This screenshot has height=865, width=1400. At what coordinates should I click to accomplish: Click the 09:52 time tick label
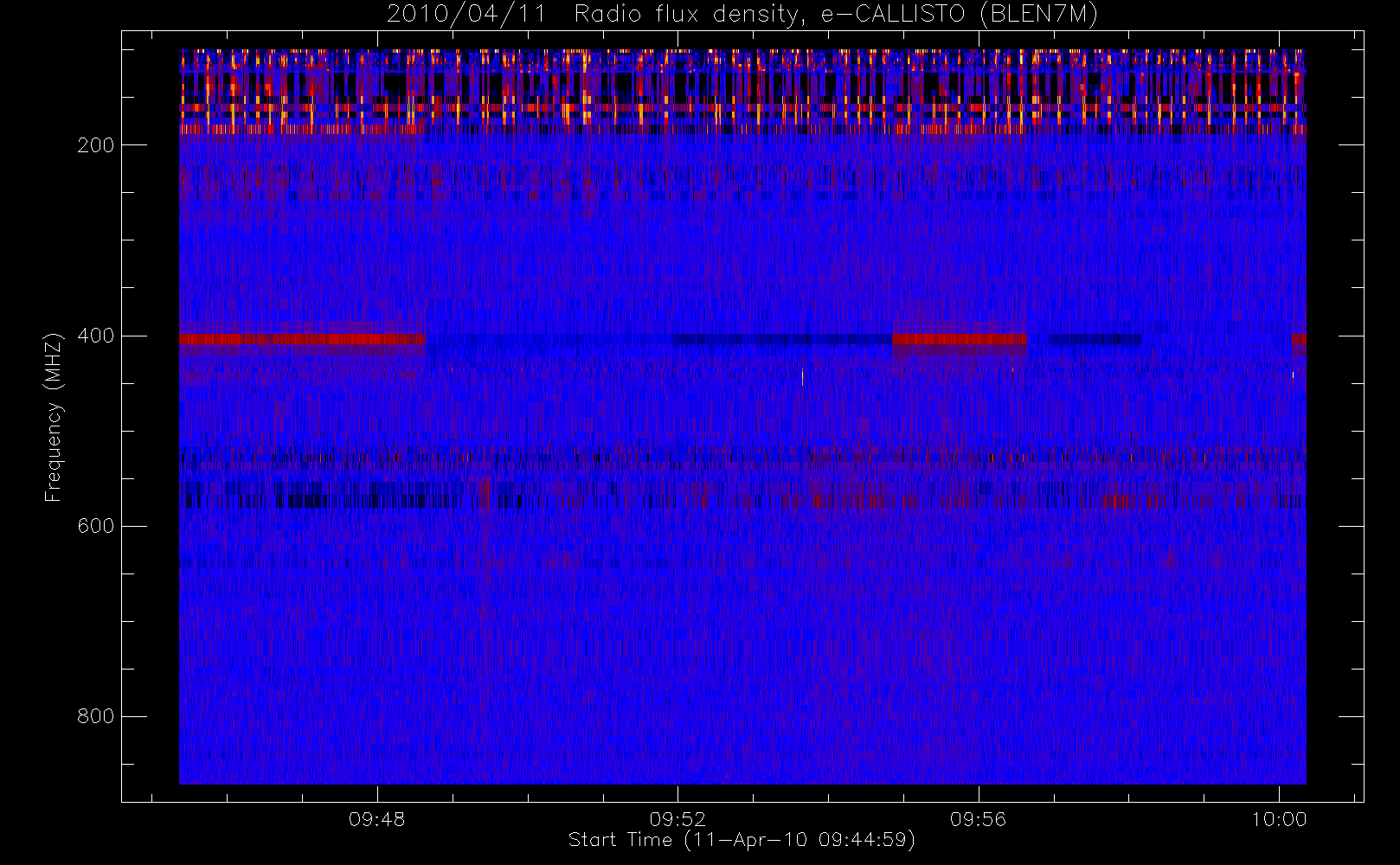678,819
